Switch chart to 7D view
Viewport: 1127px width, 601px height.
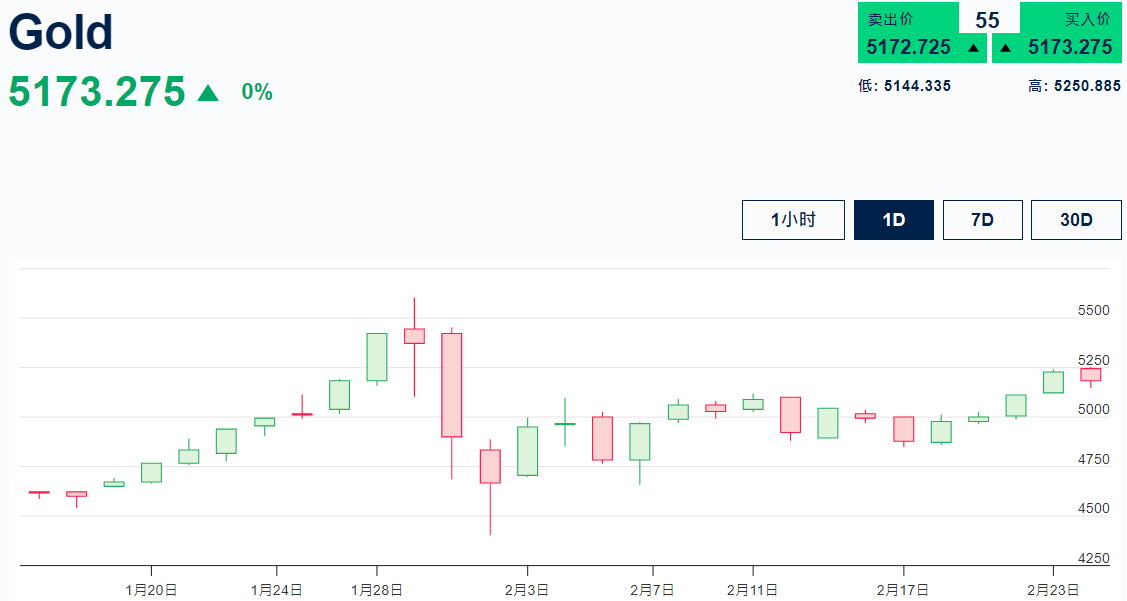click(x=982, y=220)
